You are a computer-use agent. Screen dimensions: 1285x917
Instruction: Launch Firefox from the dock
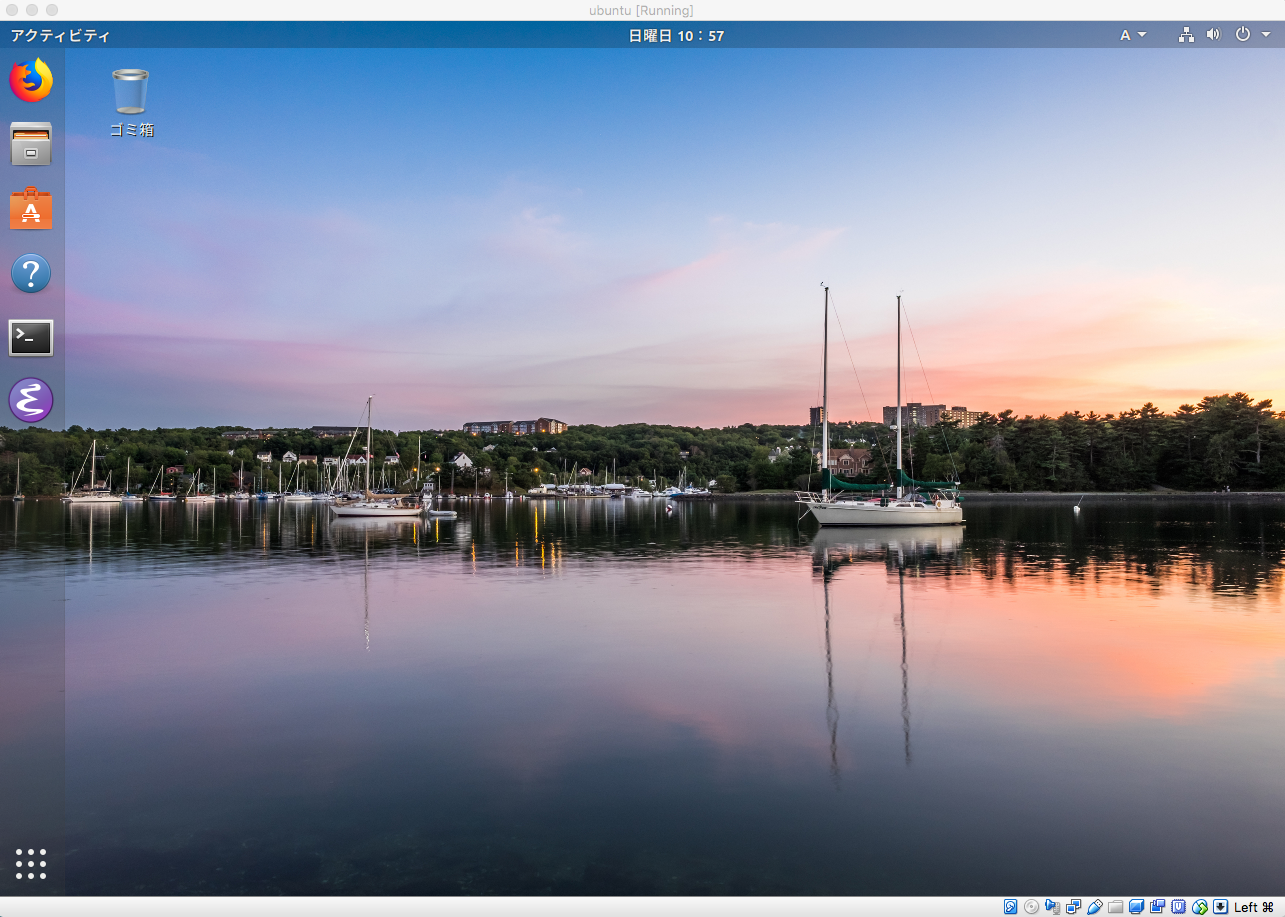coord(31,80)
